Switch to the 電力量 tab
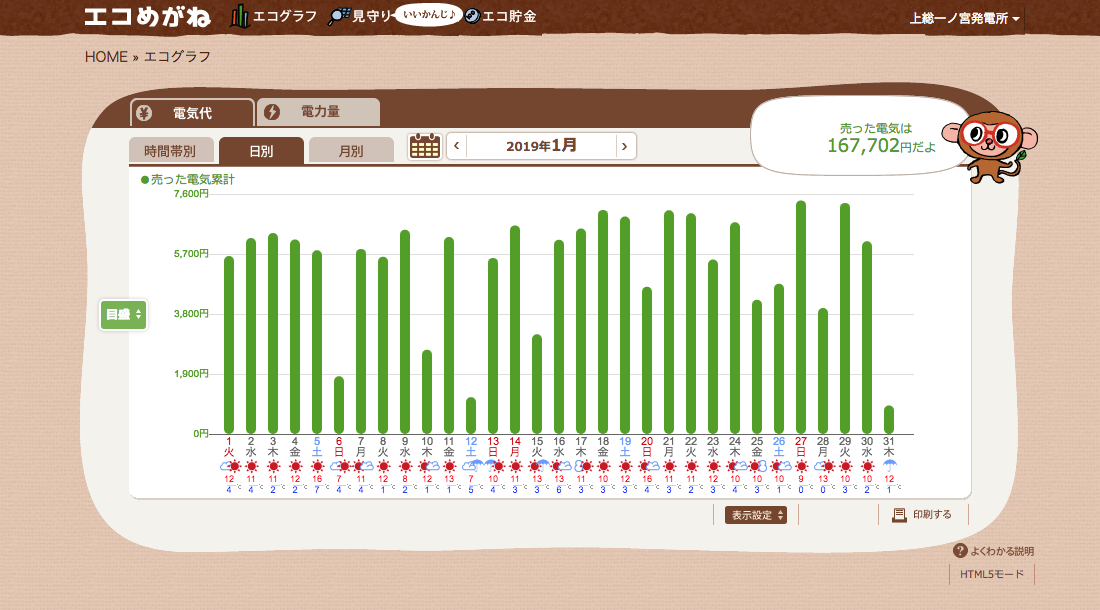This screenshot has width=1100, height=610. 319,111
